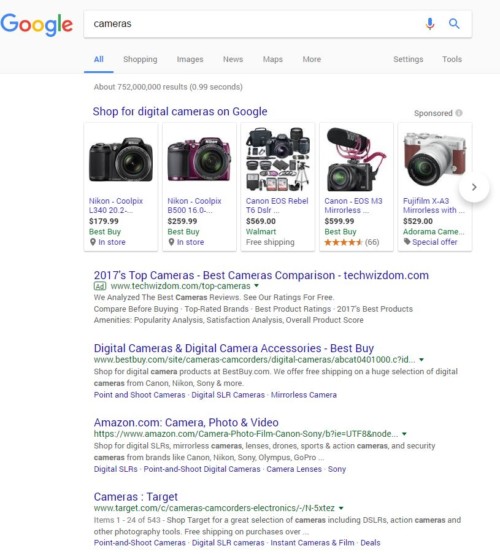Screen dimensions: 500x554
Task: Advance the shopping carousel with the right arrow
Action: [474, 187]
